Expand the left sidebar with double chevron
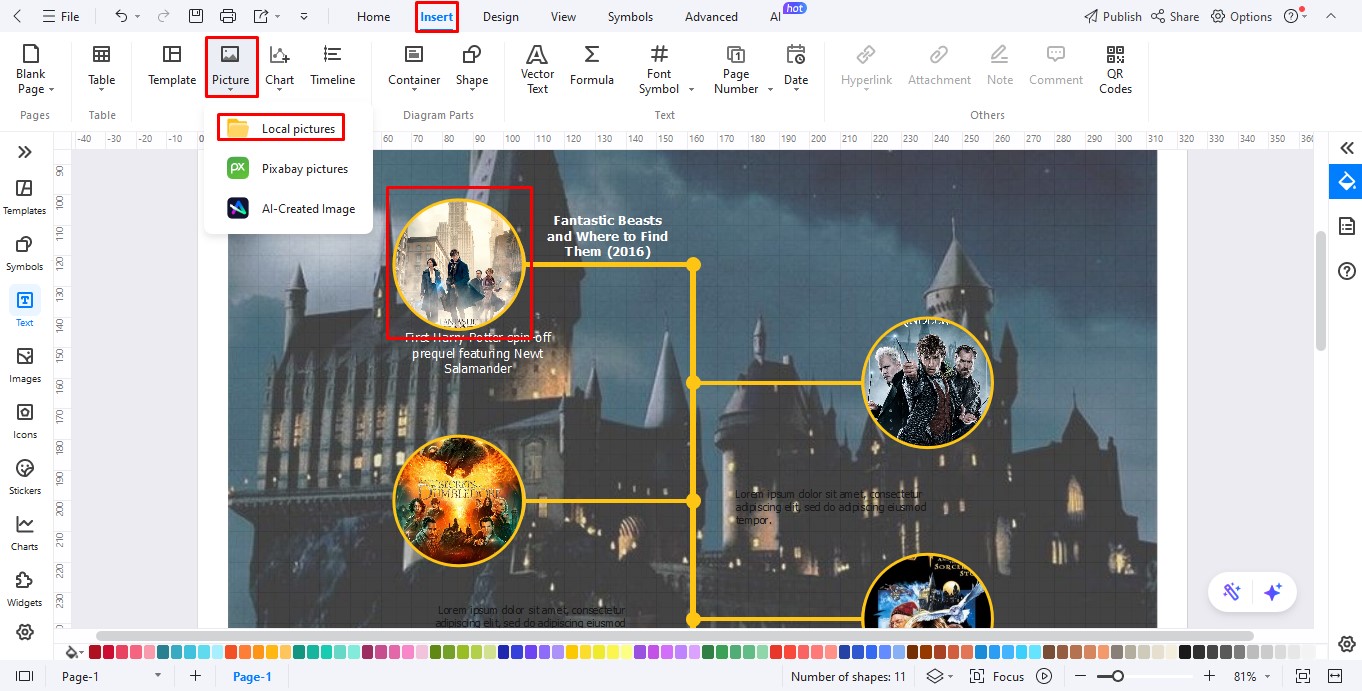 pos(25,152)
